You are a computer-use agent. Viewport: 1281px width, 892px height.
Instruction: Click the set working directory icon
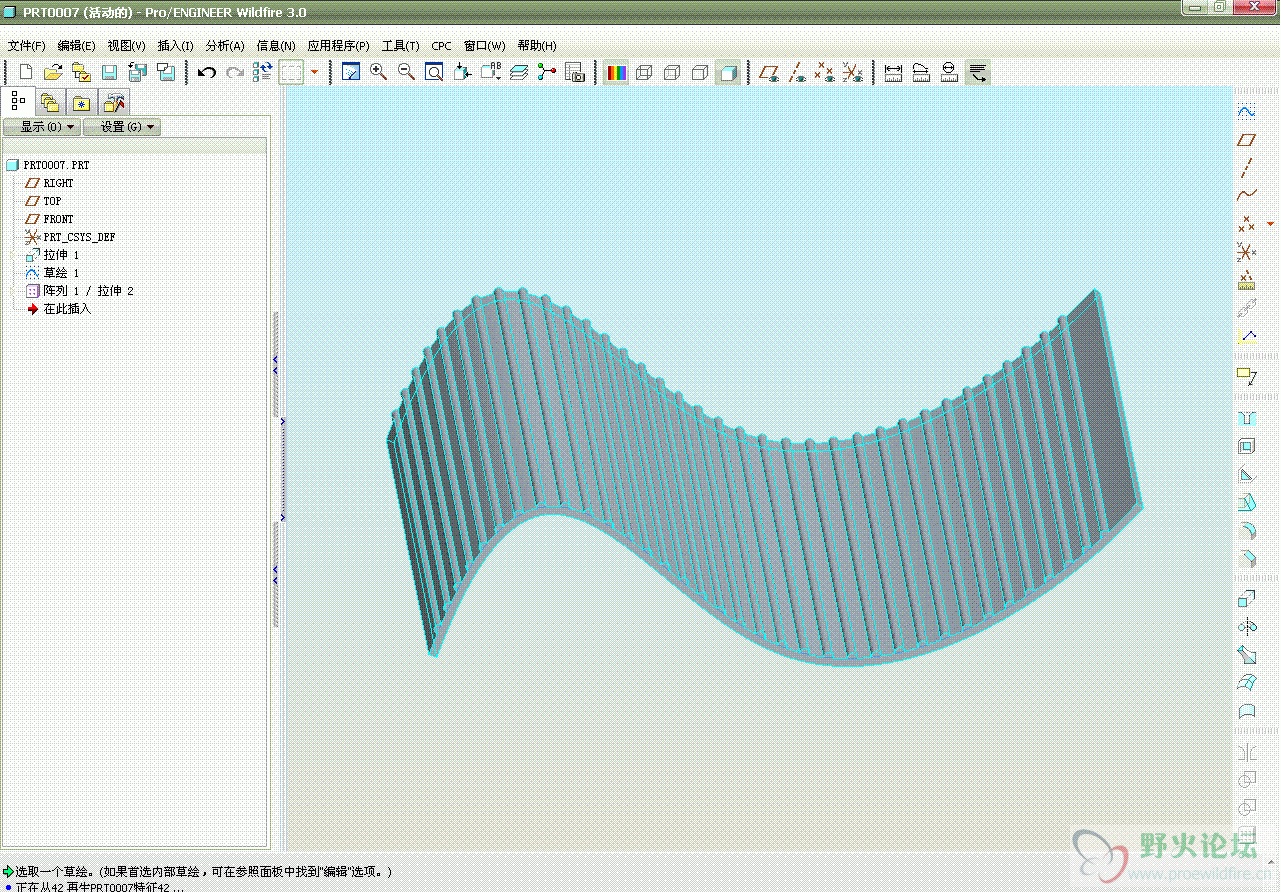point(82,72)
